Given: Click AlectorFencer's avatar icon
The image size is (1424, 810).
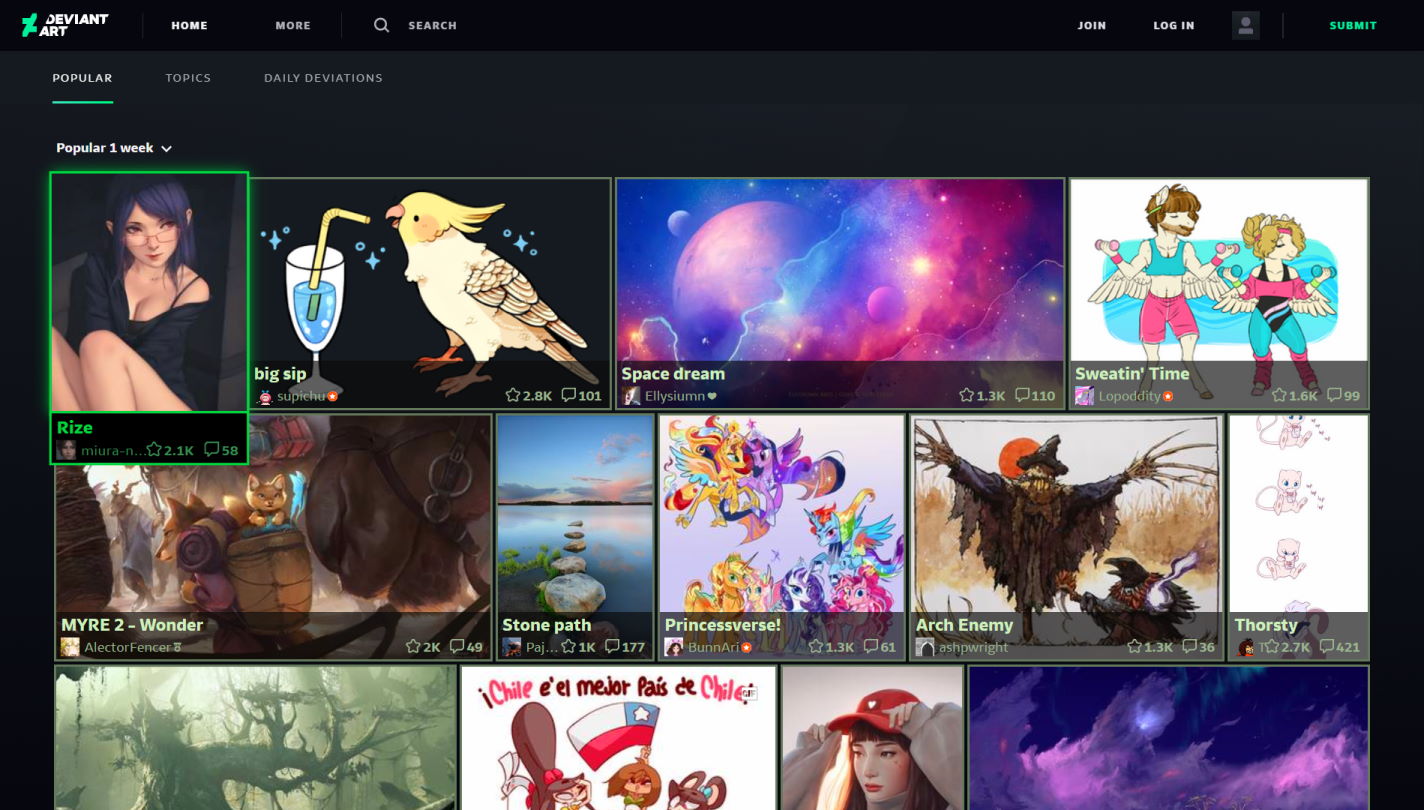Looking at the screenshot, I should tap(70, 647).
